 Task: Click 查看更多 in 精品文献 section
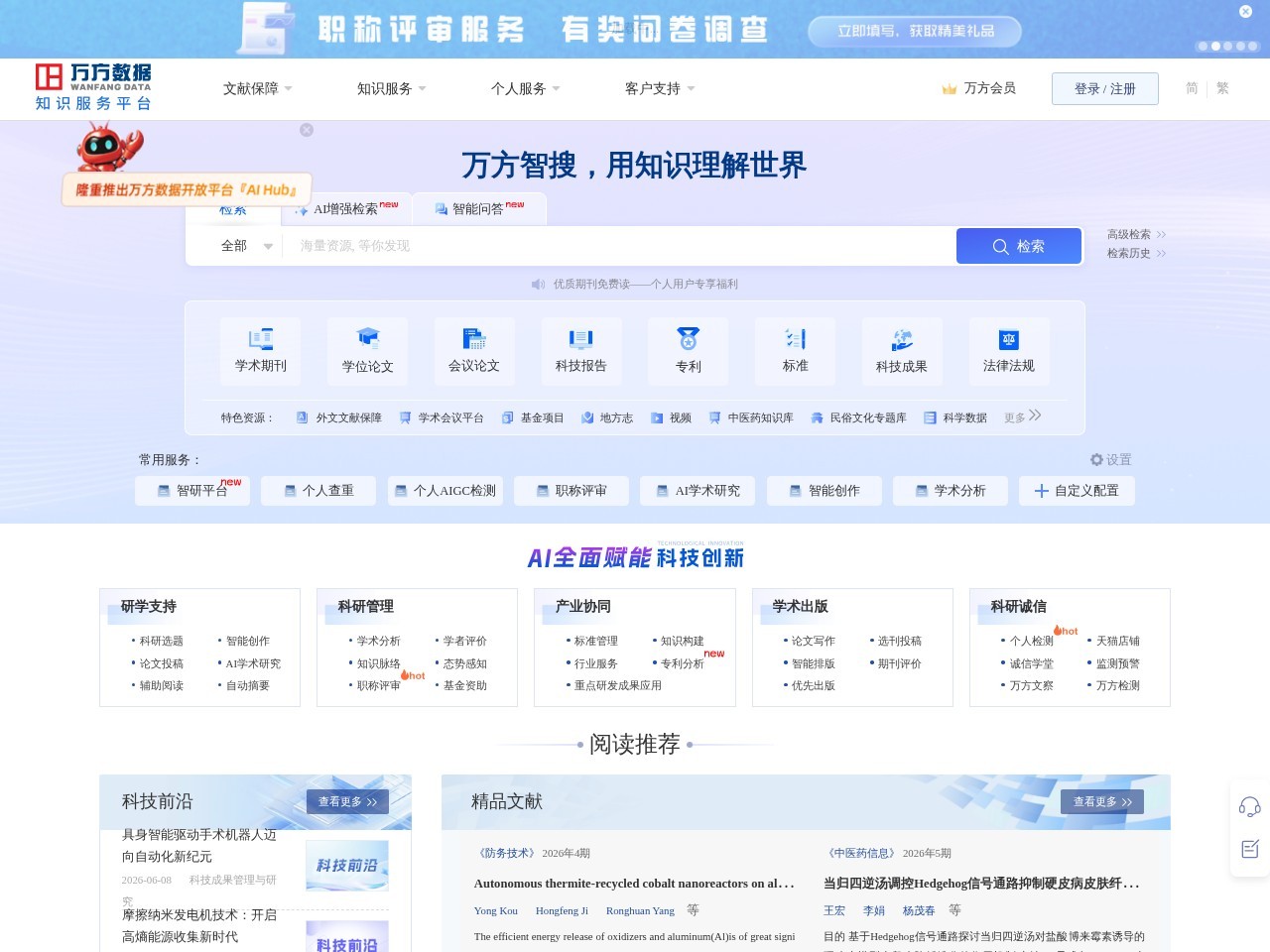[x=1102, y=801]
